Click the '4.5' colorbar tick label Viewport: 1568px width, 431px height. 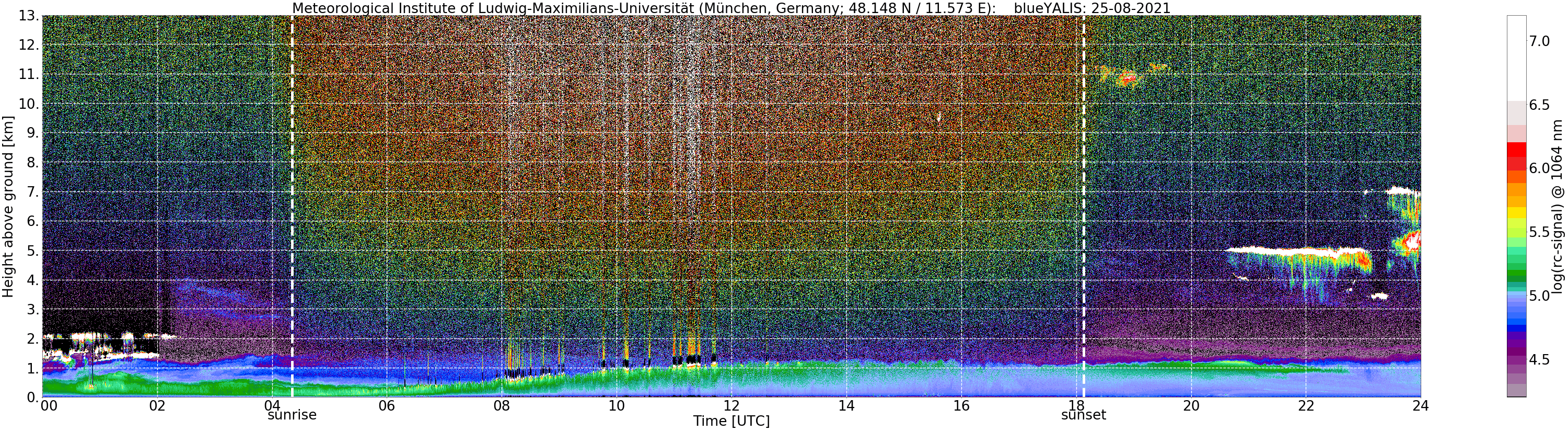1539,360
